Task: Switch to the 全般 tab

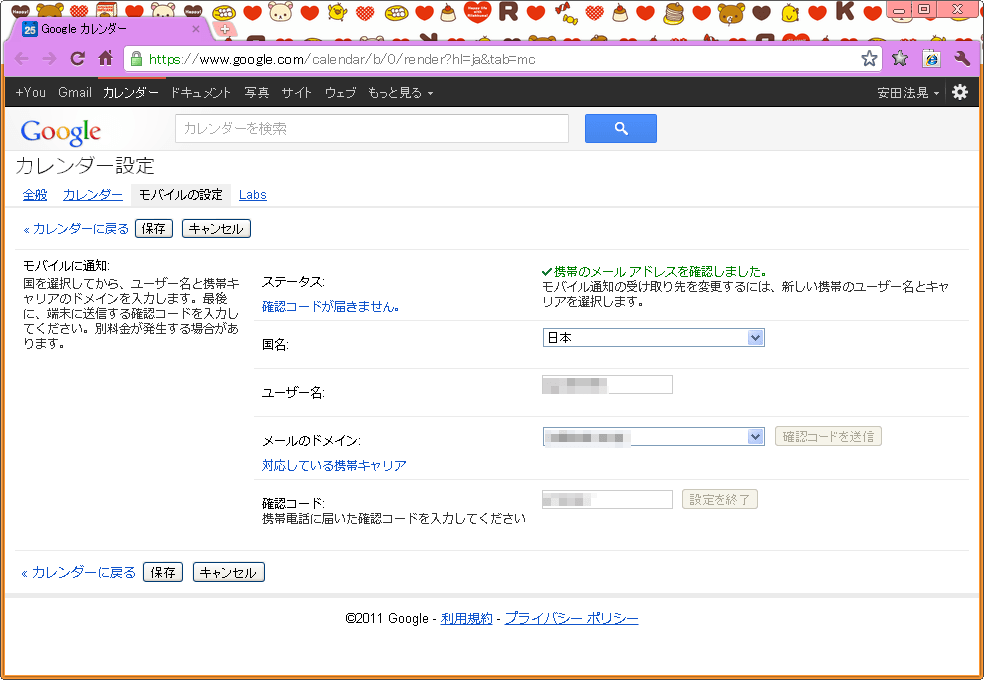Action: (x=35, y=194)
